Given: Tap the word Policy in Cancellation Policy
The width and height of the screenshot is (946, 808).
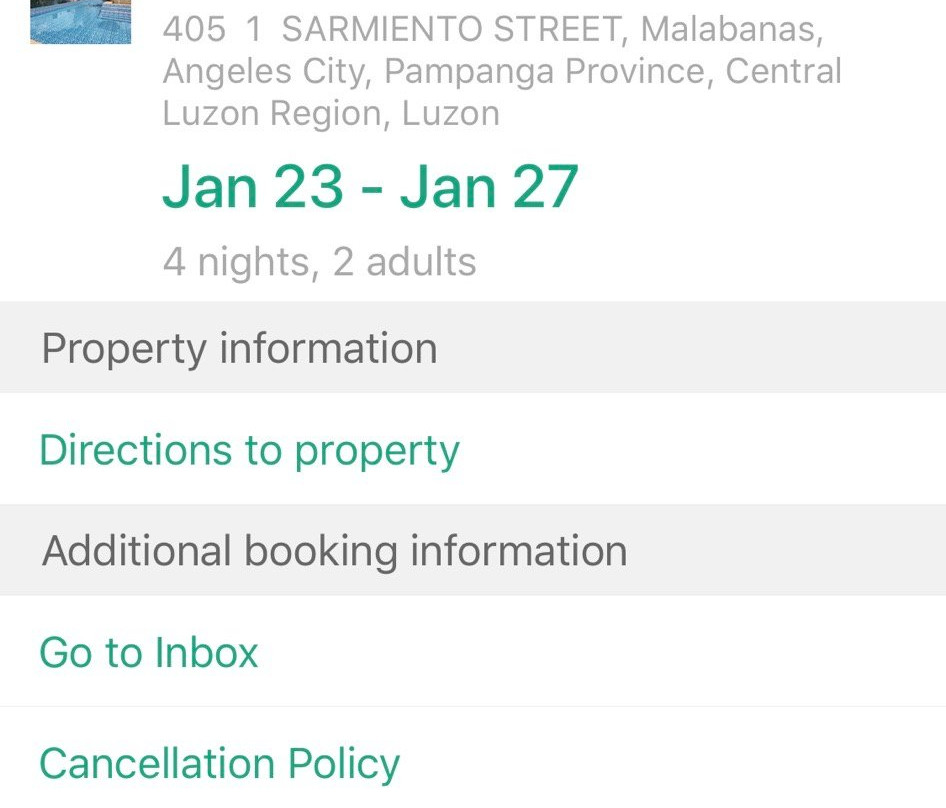Looking at the screenshot, I should tap(344, 764).
